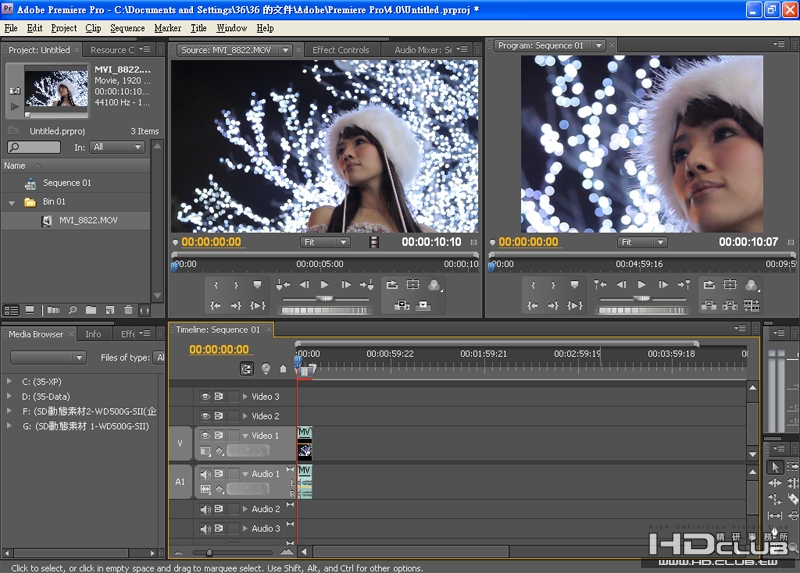This screenshot has width=800, height=573.
Task: Click Lift button in Program monitor
Action: [708, 306]
